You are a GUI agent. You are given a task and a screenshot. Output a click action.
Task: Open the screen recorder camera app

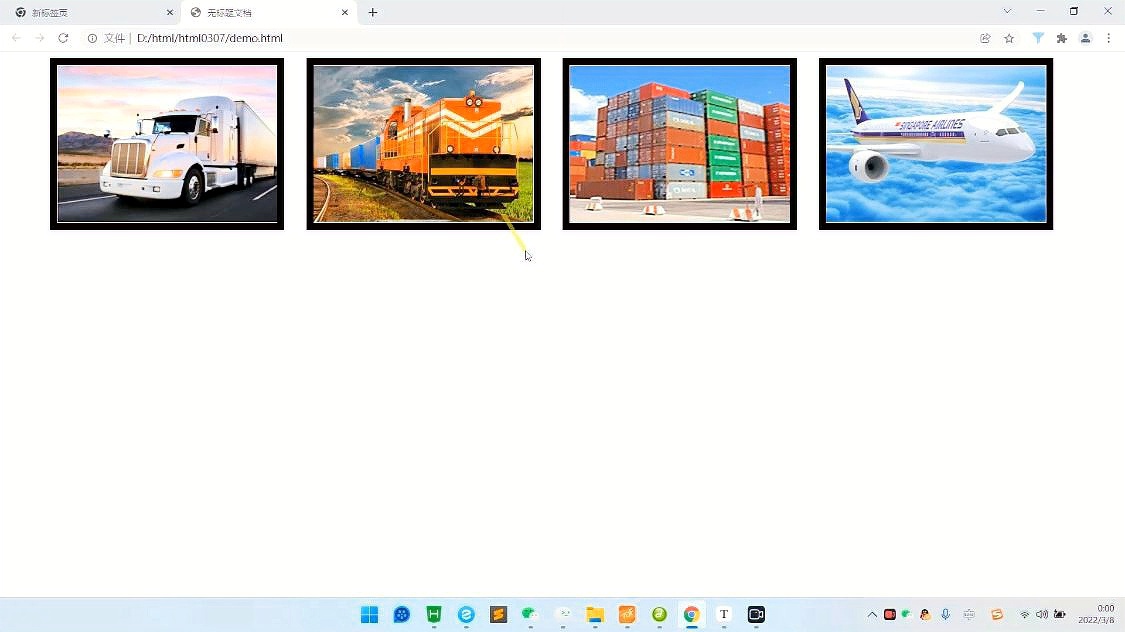pyautogui.click(x=756, y=615)
